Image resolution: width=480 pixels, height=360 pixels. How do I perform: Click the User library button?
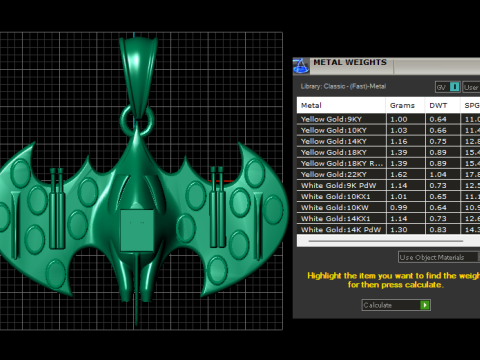[x=471, y=87]
